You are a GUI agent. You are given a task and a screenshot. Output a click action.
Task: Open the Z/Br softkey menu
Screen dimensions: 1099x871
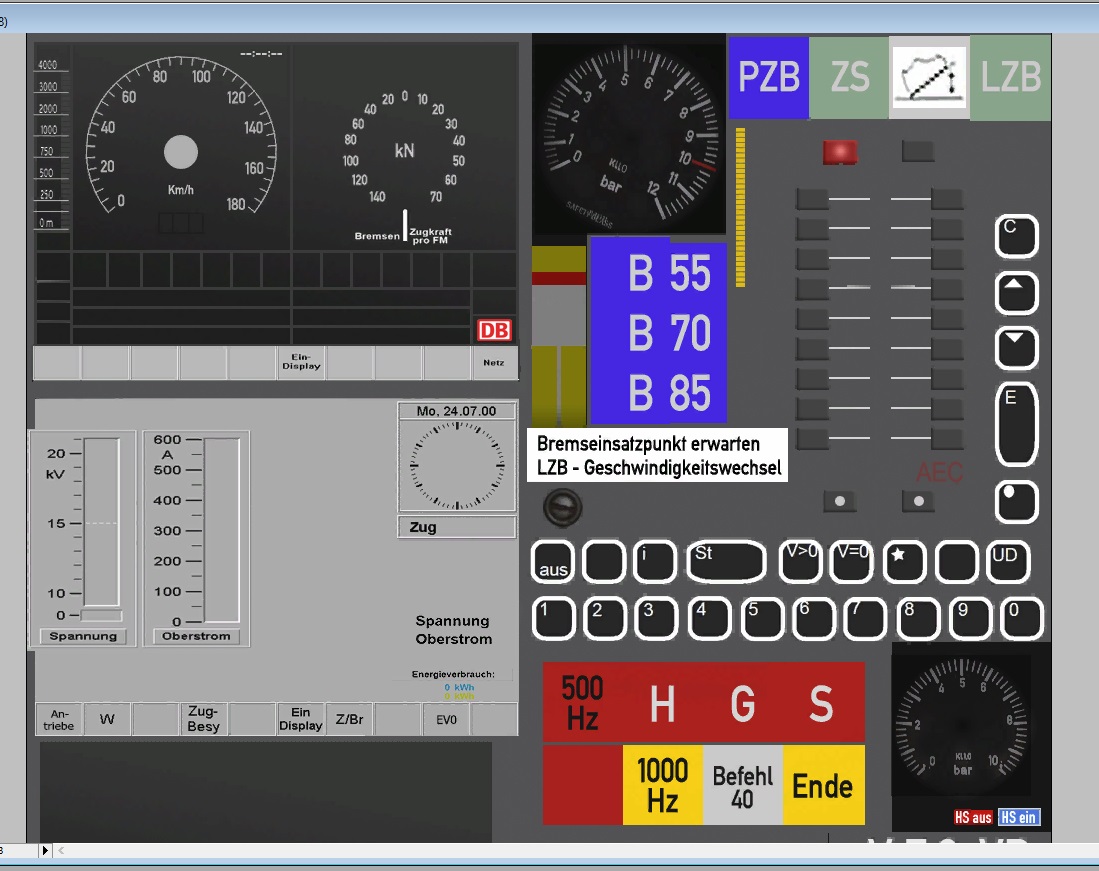click(350, 719)
